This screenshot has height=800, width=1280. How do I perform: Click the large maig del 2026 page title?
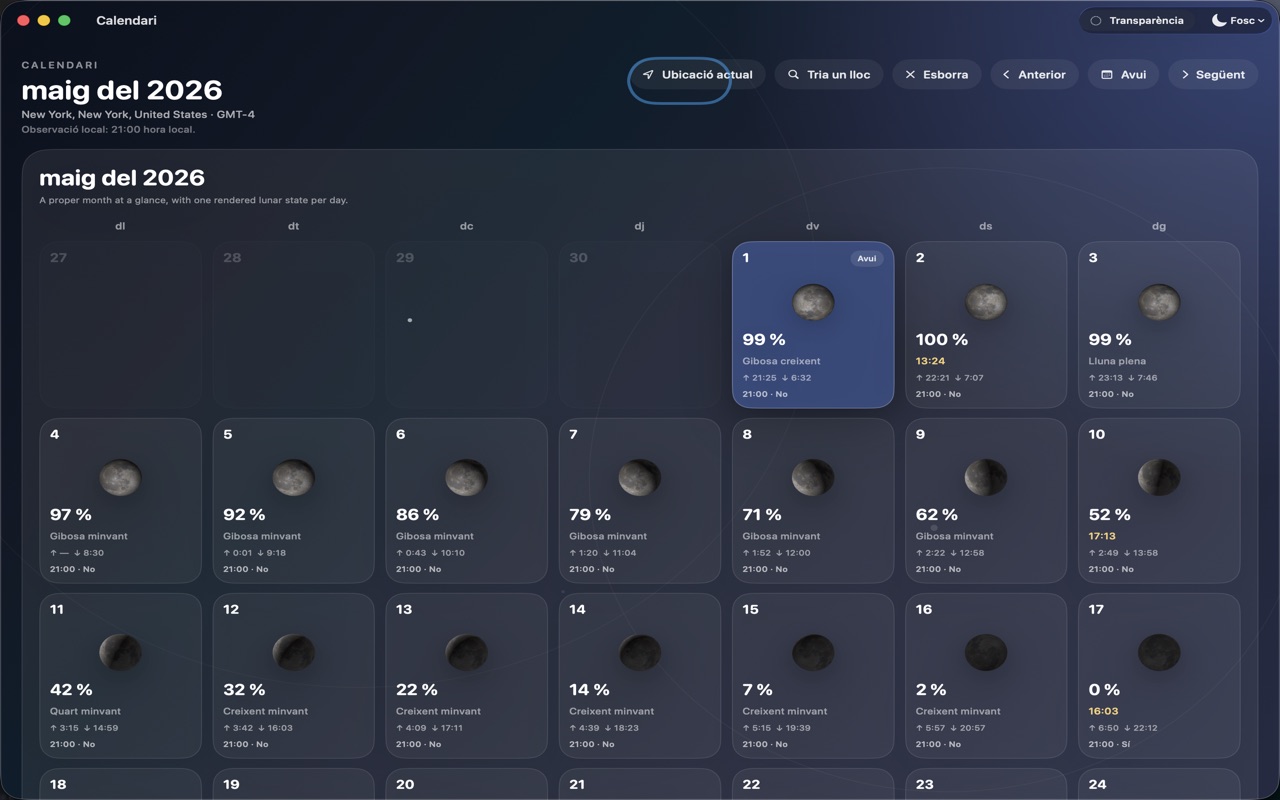(x=122, y=90)
